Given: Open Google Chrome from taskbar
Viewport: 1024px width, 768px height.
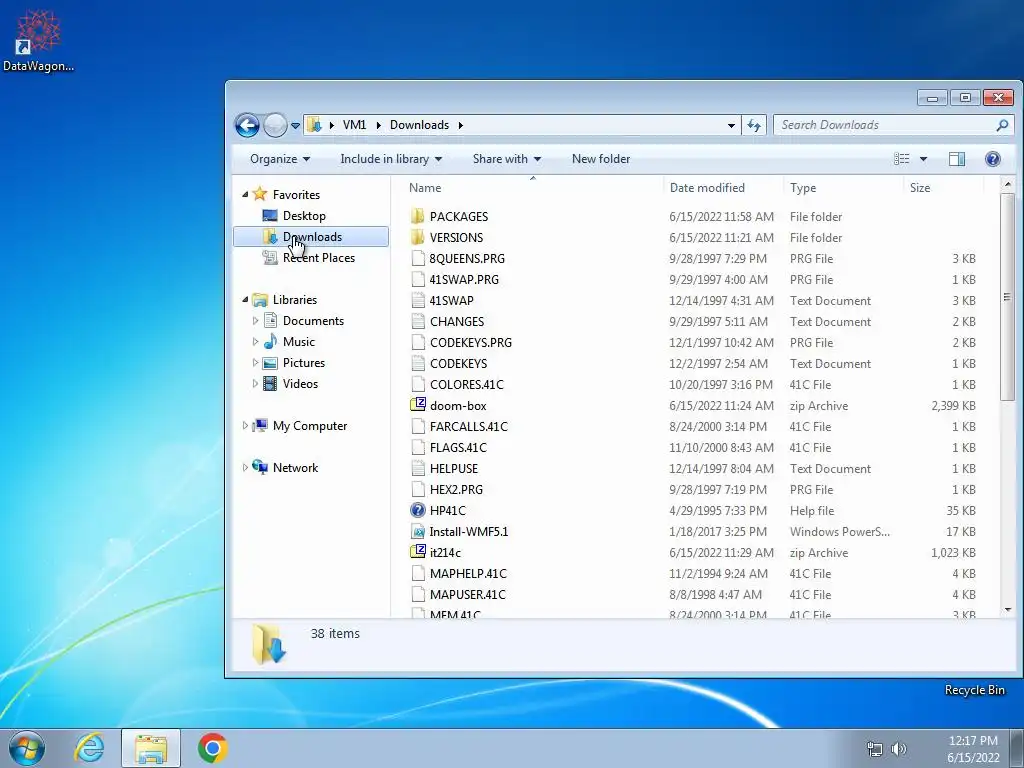Looking at the screenshot, I should coord(212,748).
